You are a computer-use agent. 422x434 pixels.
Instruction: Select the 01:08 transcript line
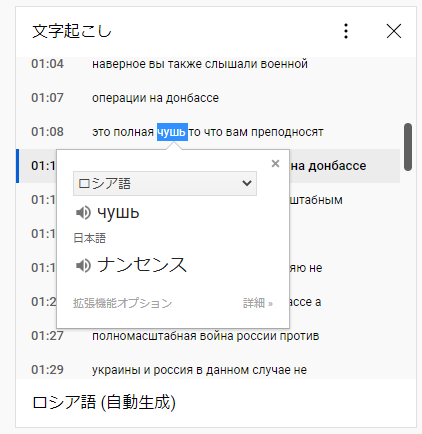coord(208,132)
